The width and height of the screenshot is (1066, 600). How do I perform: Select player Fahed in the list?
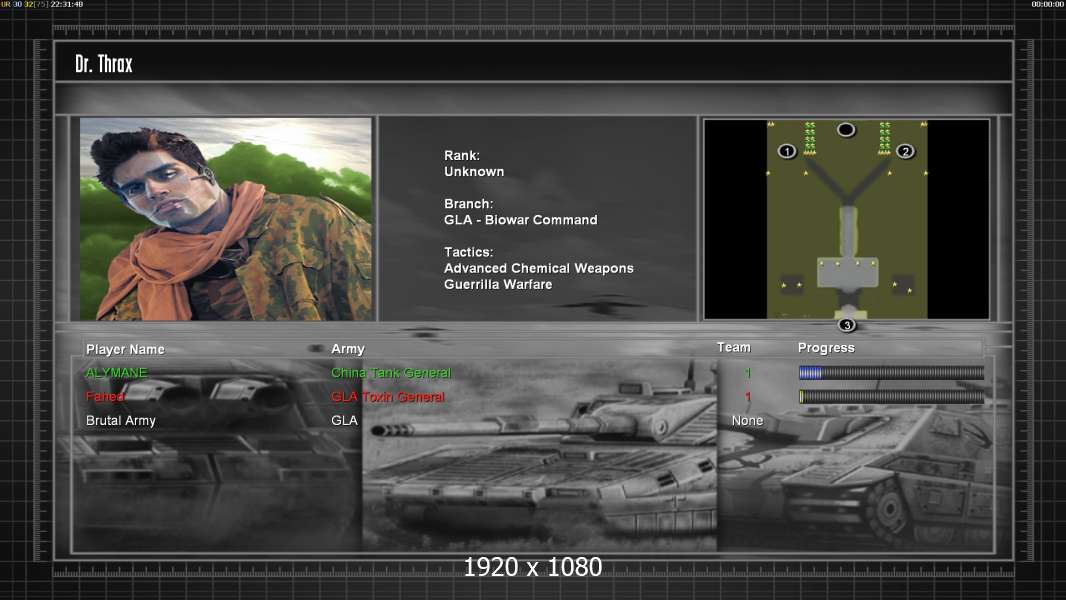(105, 397)
